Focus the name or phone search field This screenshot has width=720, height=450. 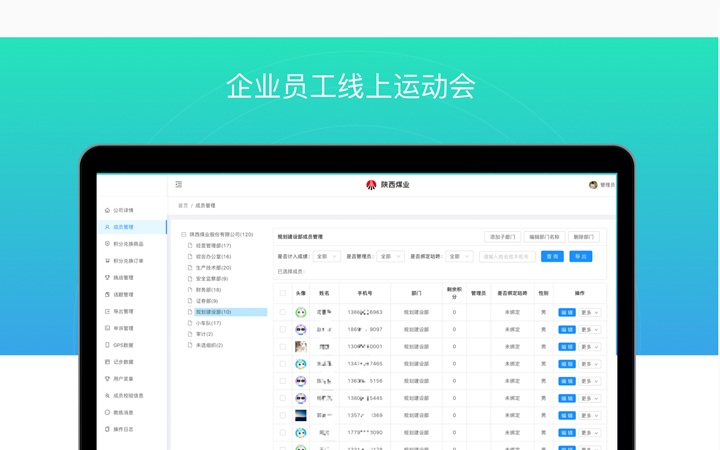click(507, 257)
